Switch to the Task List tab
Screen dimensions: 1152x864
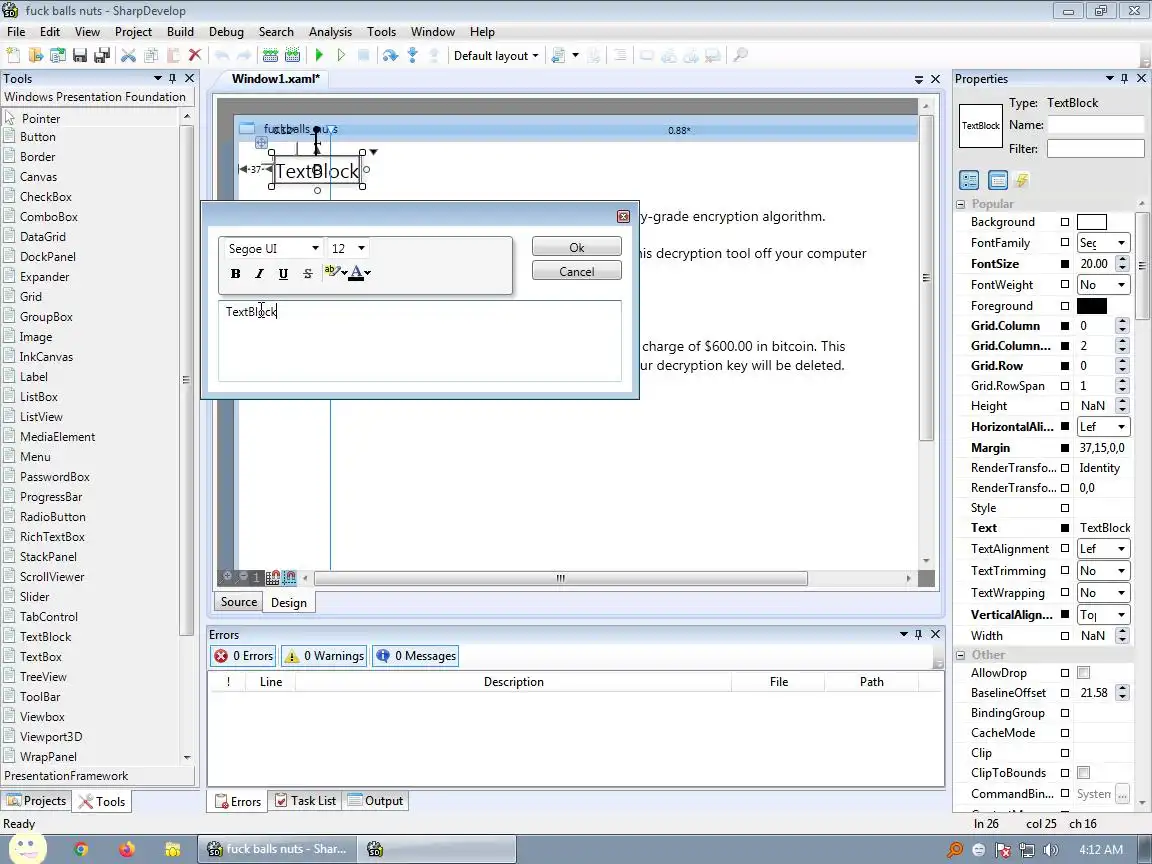tap(306, 801)
